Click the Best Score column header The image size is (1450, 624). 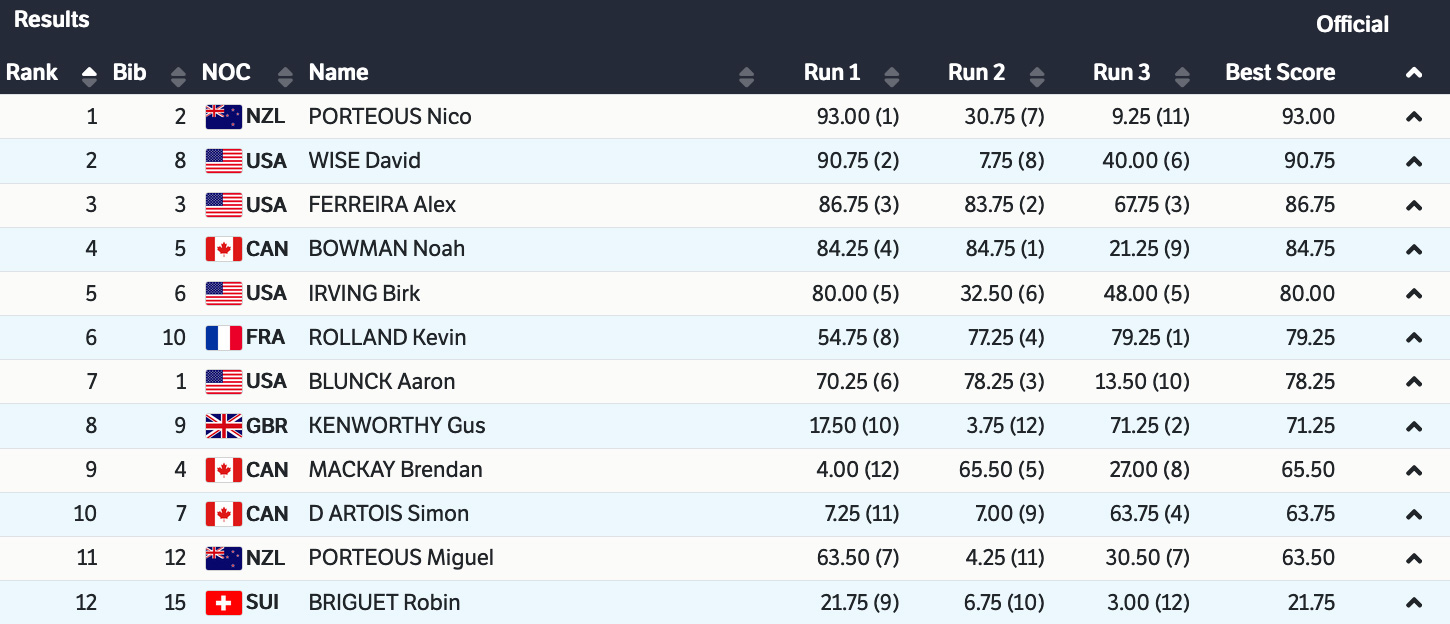pos(1280,73)
